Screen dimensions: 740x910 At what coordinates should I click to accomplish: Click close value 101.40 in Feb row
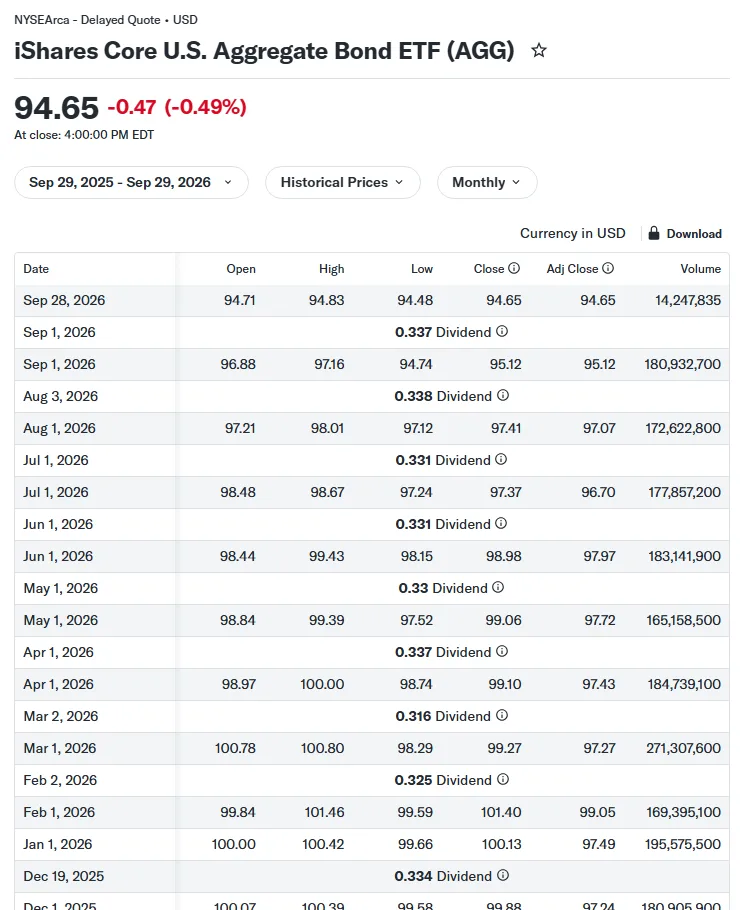[x=501, y=812]
